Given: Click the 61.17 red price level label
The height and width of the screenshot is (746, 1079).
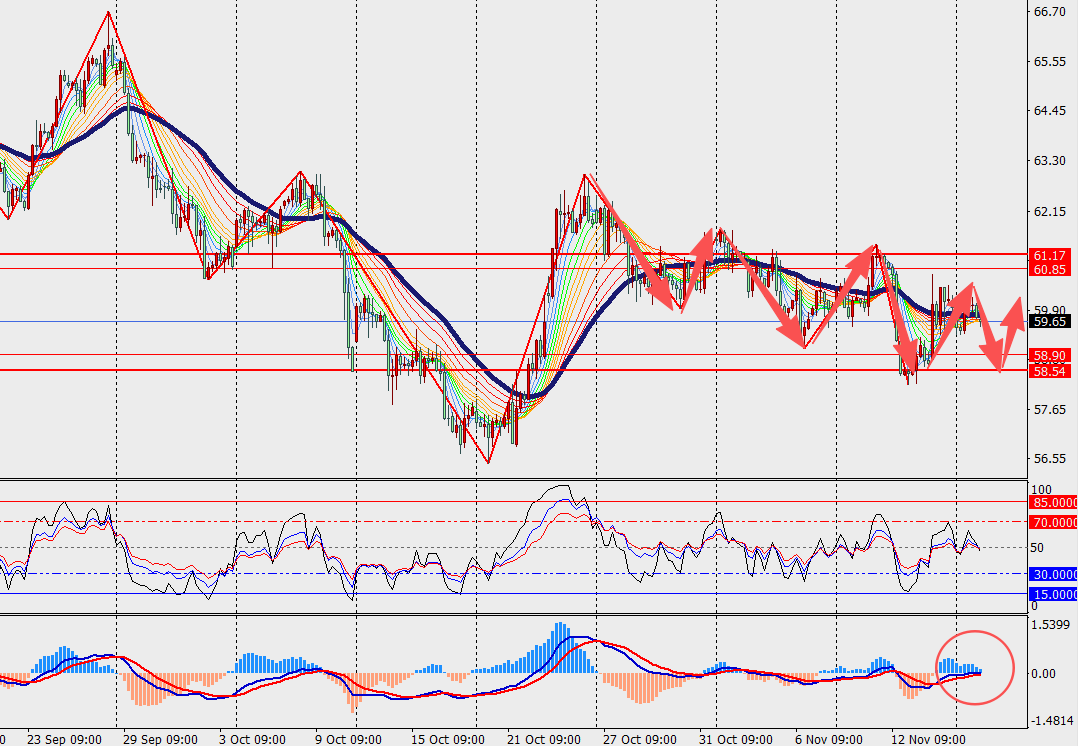Looking at the screenshot, I should pyautogui.click(x=1048, y=256).
